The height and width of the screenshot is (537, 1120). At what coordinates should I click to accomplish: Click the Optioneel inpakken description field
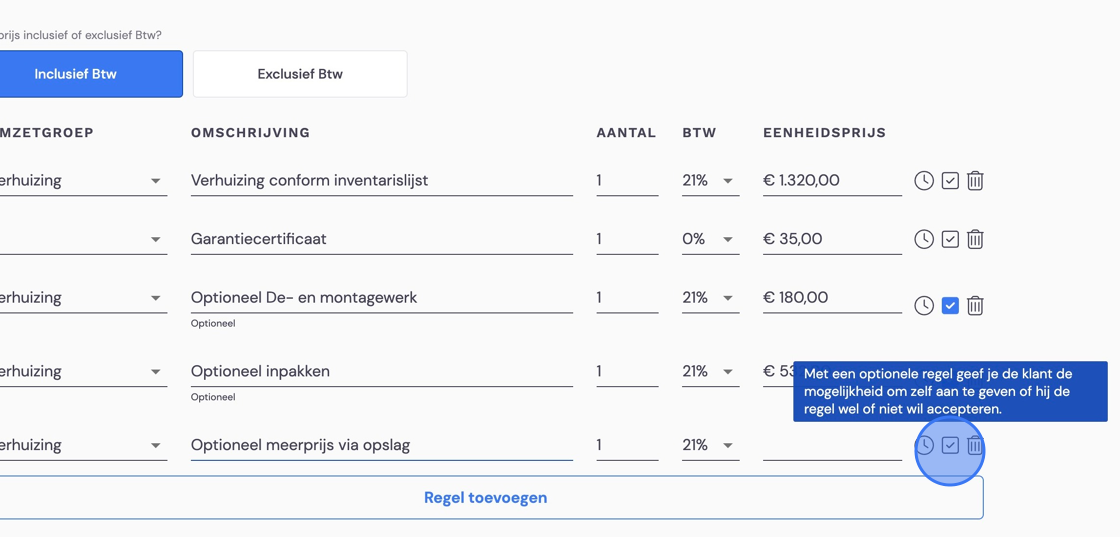pos(381,371)
